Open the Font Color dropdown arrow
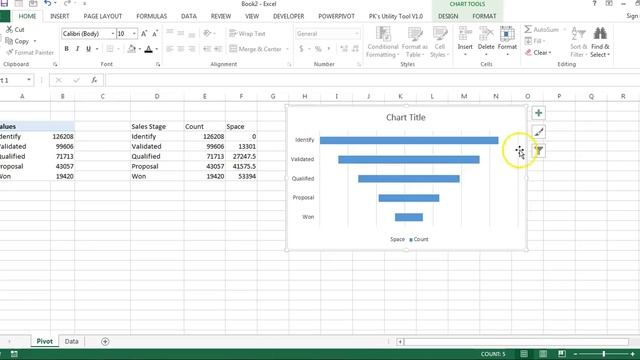Image resolution: width=640 pixels, height=360 pixels. [x=157, y=49]
